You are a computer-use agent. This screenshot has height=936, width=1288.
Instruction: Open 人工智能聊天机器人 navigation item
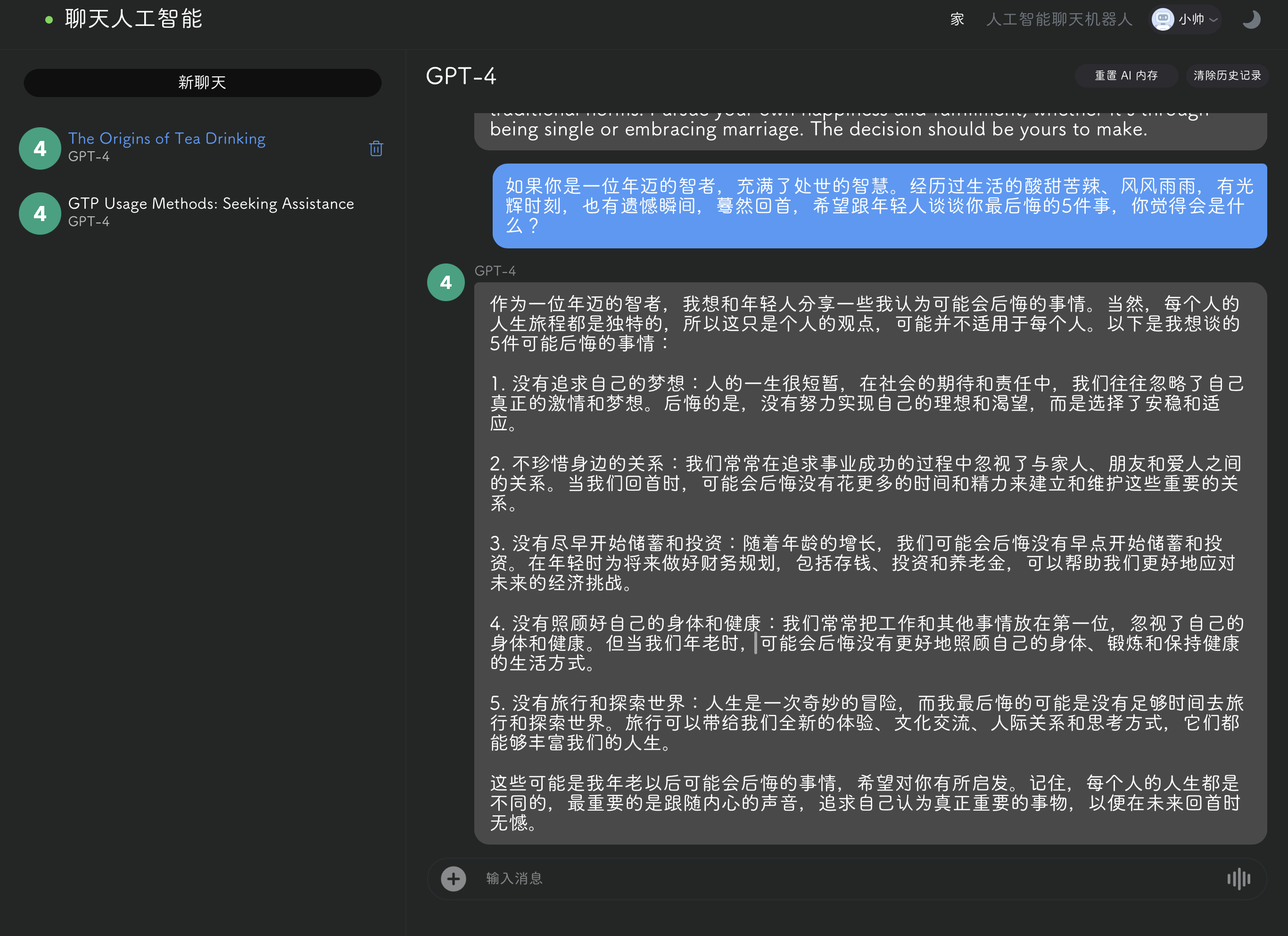pos(1058,19)
